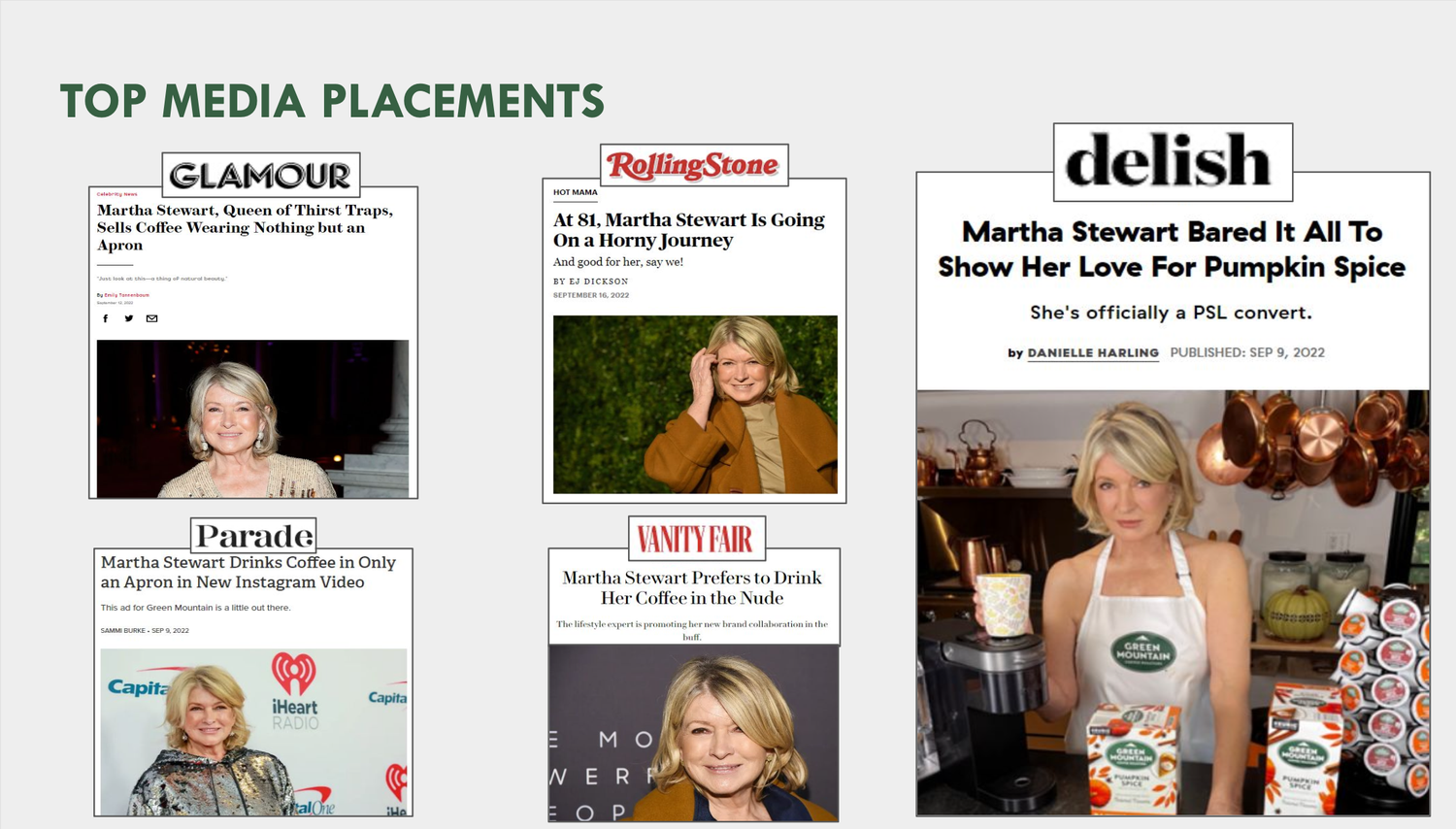Open Rolling Stone headline 'At 81, Martha Stewart'
1456x829 pixels.
tap(689, 230)
